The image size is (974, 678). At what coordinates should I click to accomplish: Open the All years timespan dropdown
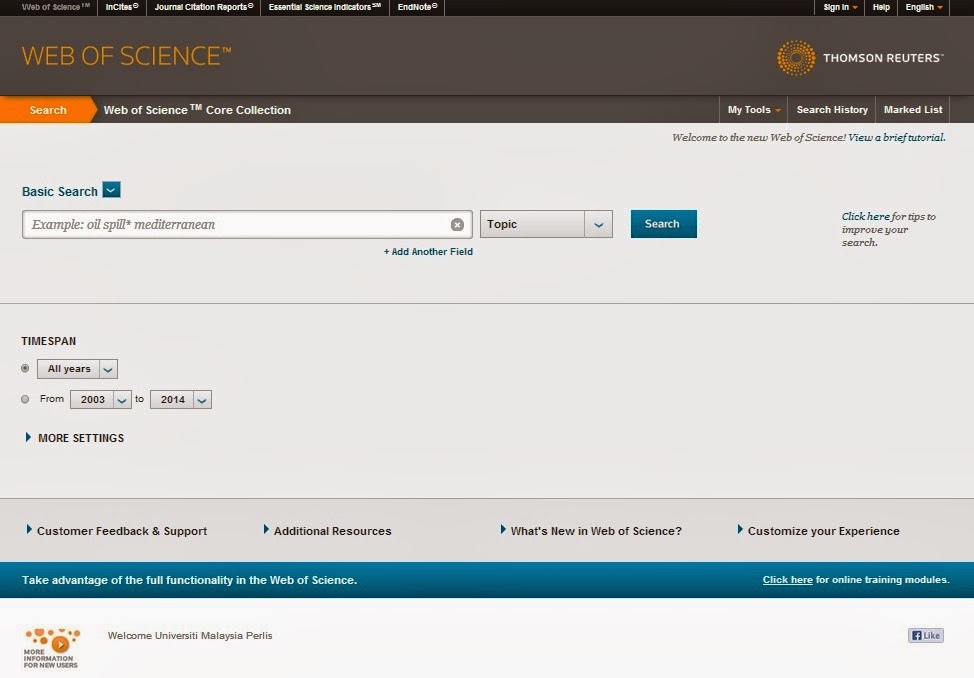point(77,369)
